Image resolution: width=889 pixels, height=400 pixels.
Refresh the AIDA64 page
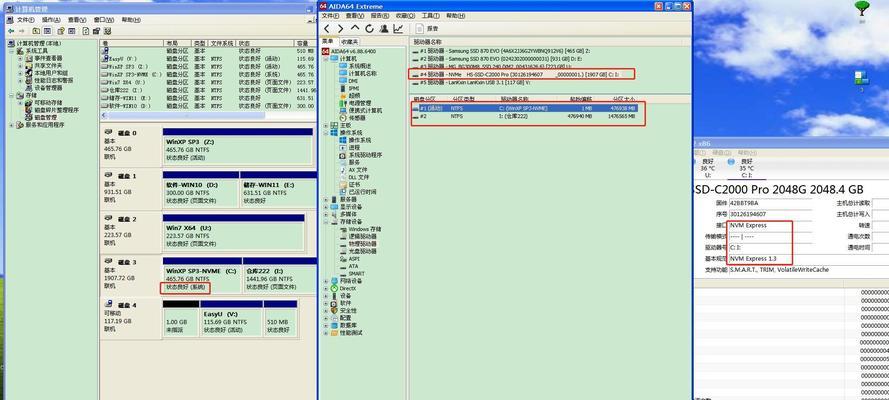point(370,28)
